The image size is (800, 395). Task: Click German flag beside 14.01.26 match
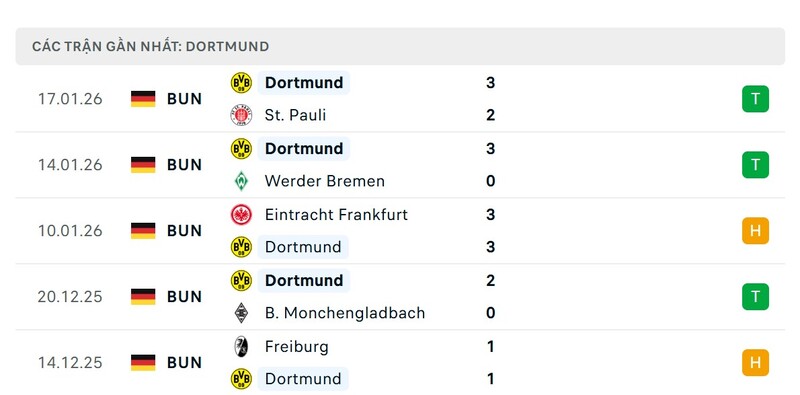pos(143,165)
